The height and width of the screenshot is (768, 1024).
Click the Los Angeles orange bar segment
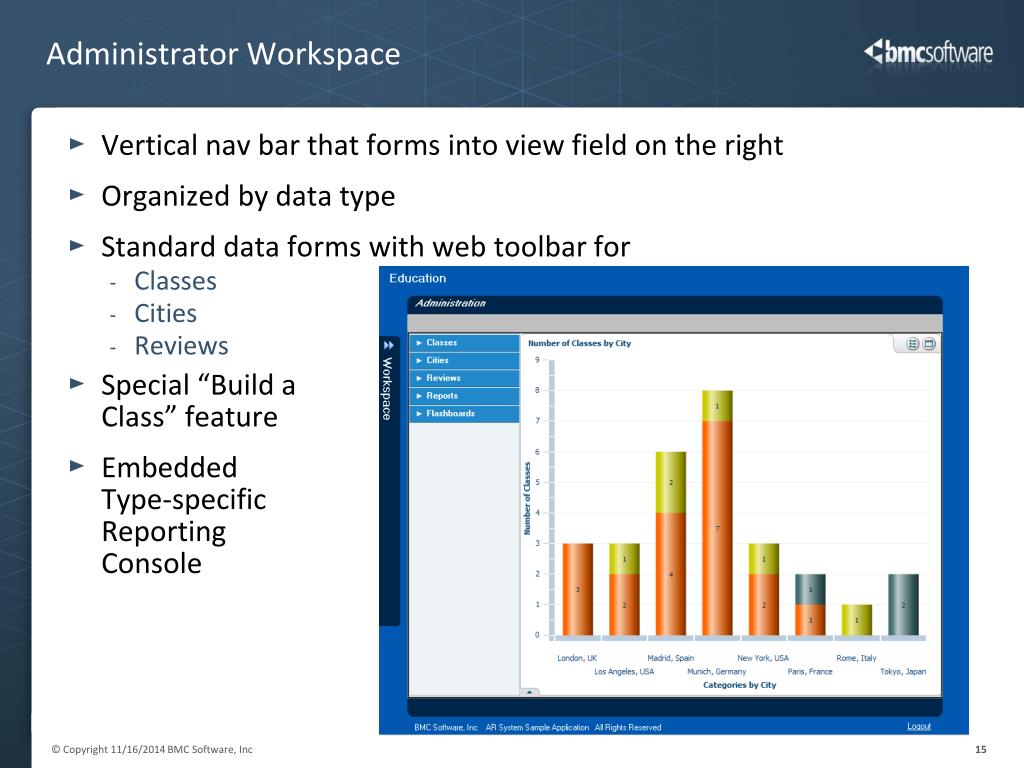(x=624, y=605)
